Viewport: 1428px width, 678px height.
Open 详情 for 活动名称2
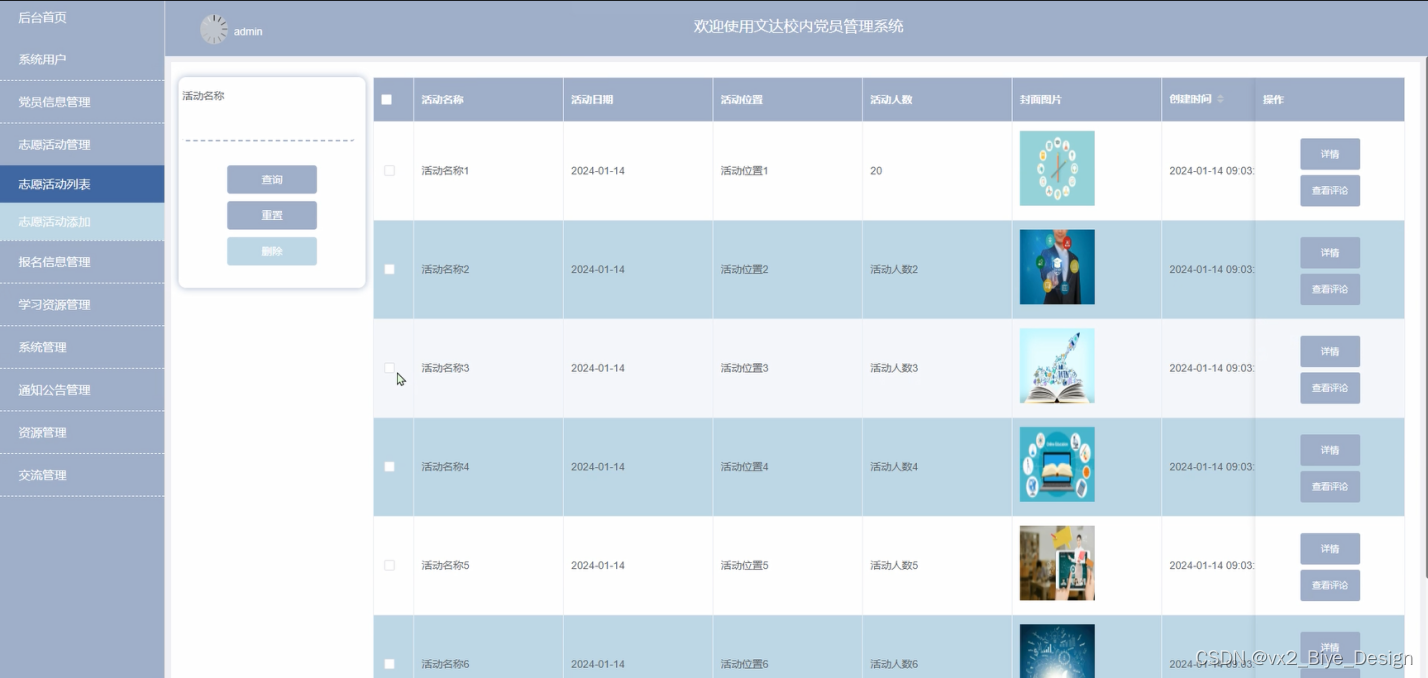pyautogui.click(x=1330, y=253)
